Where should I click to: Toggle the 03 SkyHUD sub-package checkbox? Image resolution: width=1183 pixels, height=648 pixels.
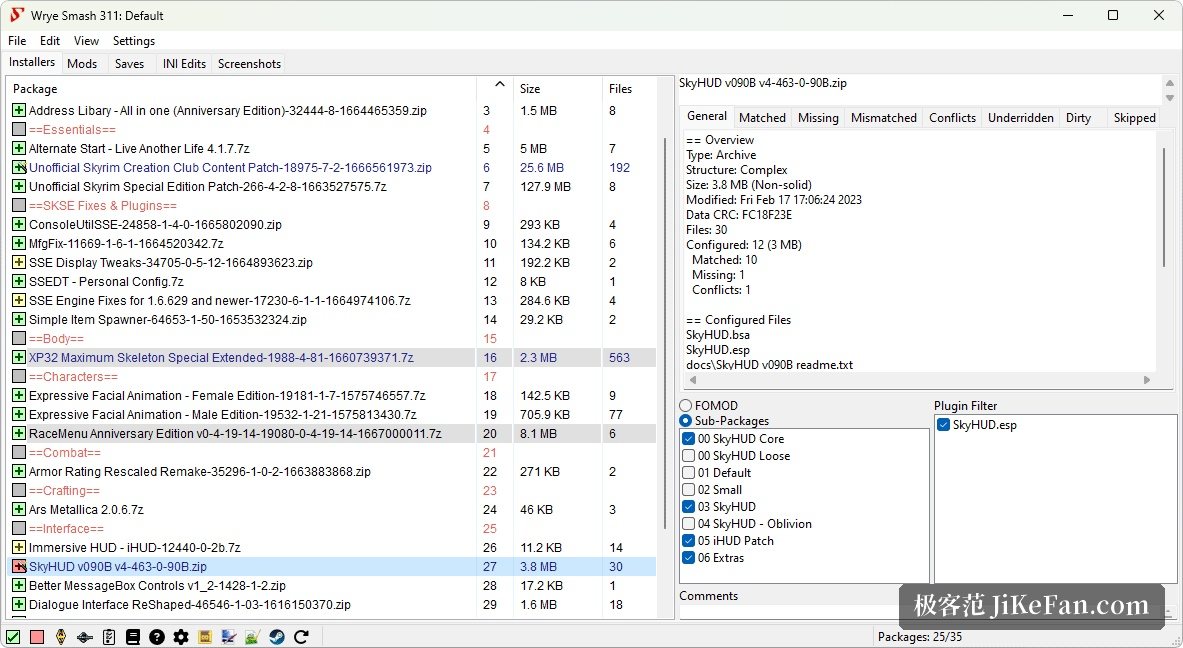pos(688,507)
